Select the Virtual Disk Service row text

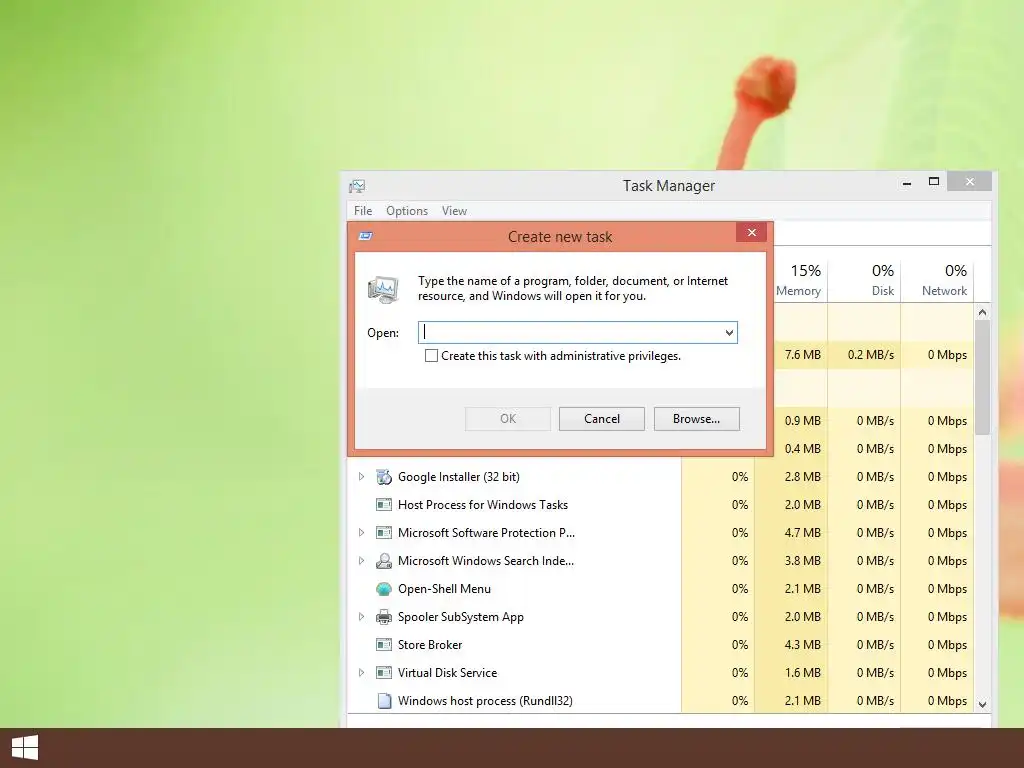447,673
